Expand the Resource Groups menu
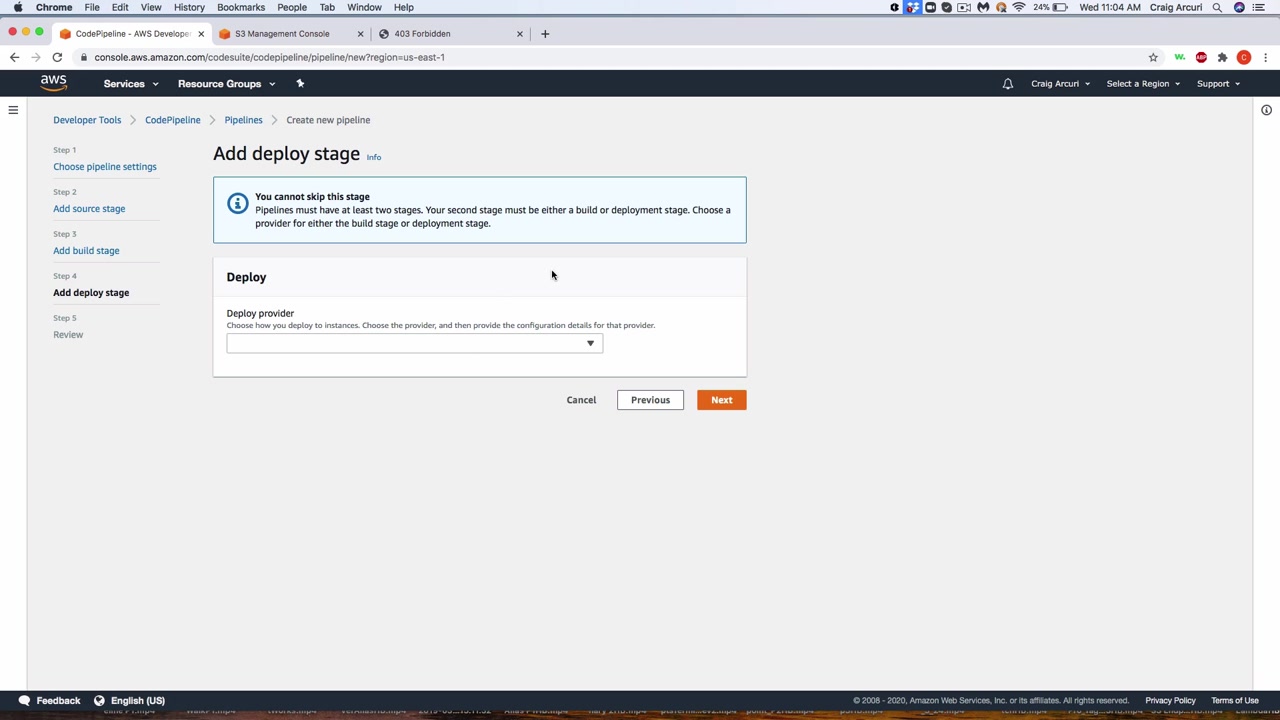1280x720 pixels. [226, 84]
